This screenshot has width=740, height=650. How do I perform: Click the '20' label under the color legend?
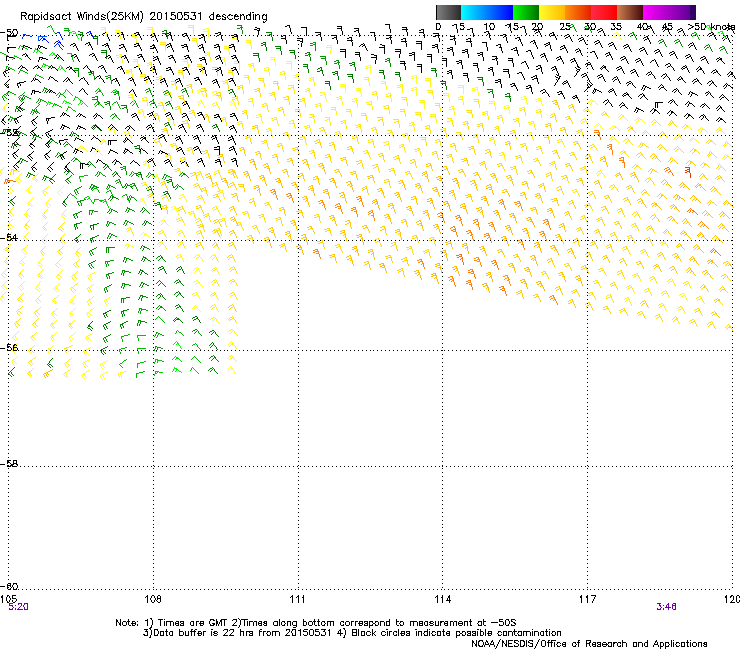pos(537,27)
